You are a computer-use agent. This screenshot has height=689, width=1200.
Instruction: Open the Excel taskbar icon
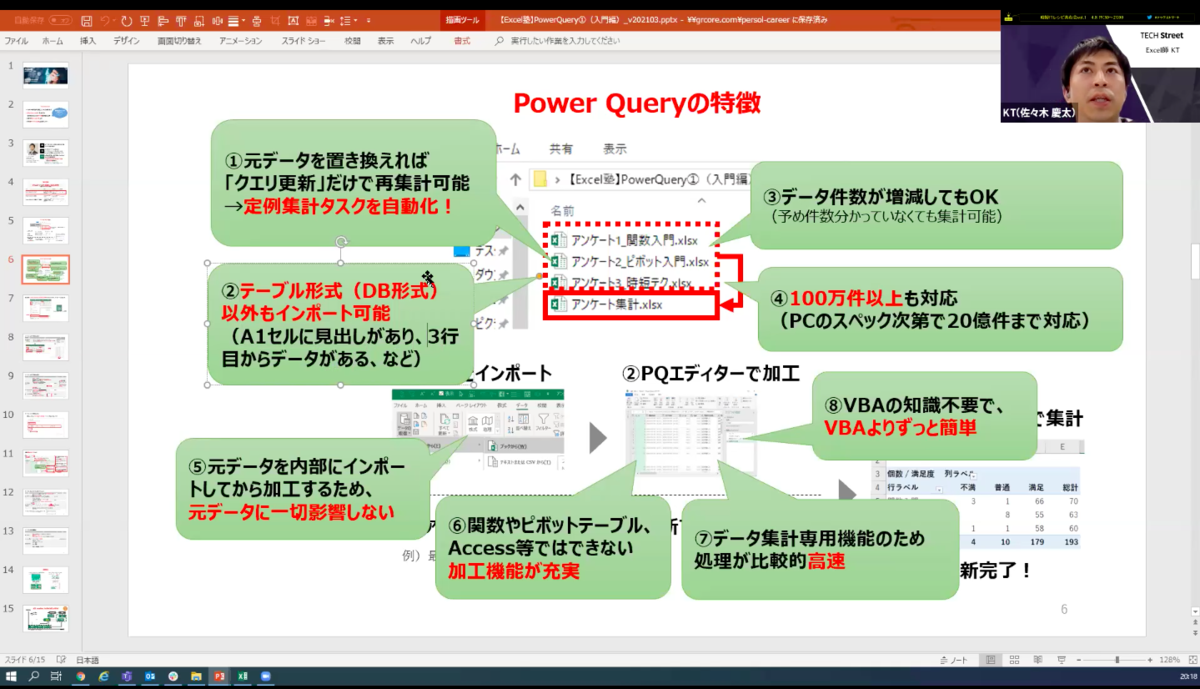pyautogui.click(x=242, y=677)
